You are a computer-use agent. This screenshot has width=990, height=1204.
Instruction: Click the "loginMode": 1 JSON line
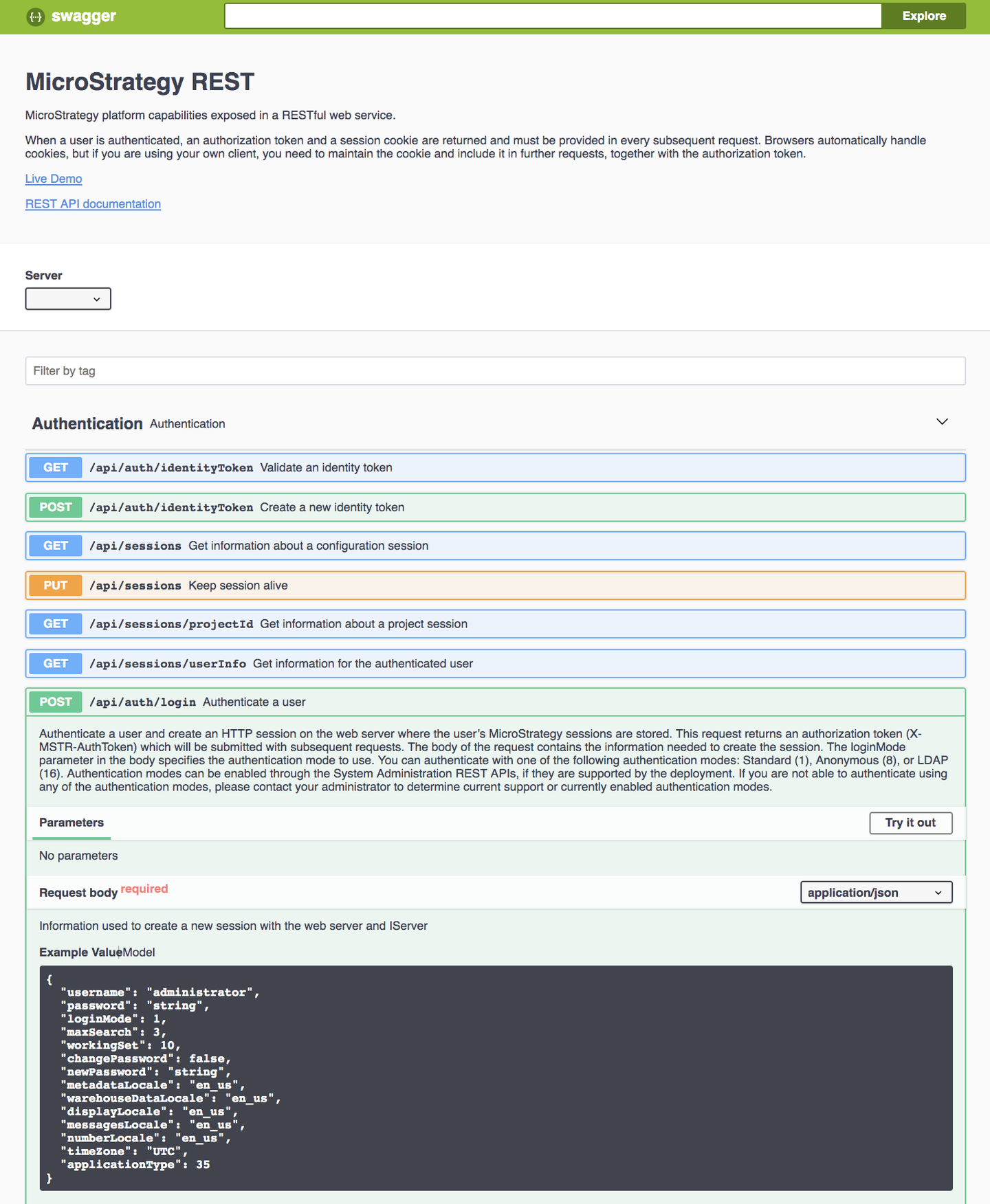pyautogui.click(x=113, y=1019)
